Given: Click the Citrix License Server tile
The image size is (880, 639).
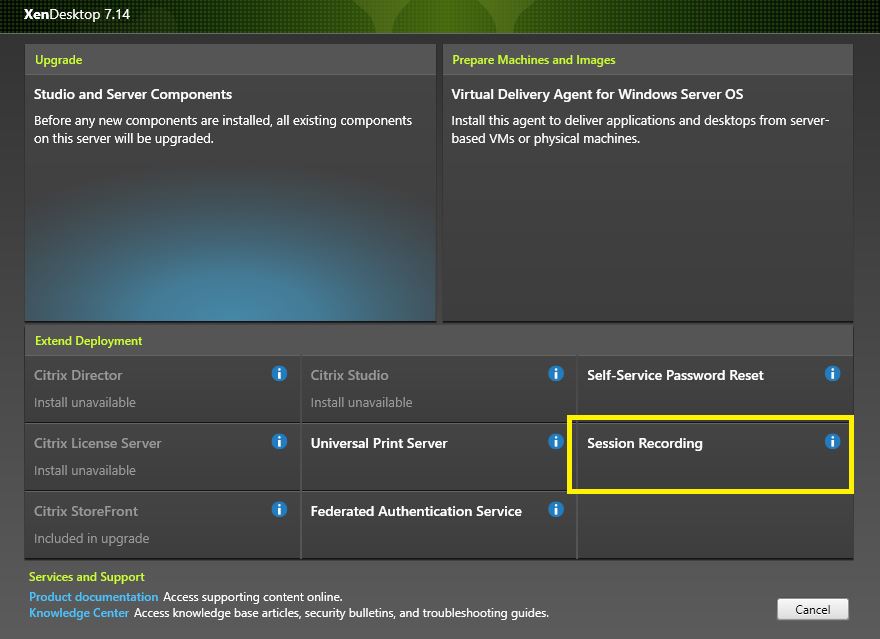Looking at the screenshot, I should [x=150, y=456].
